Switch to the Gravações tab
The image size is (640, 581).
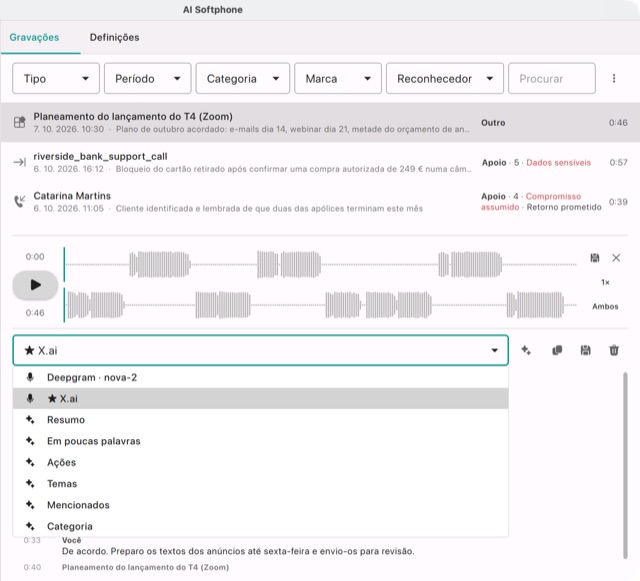(x=34, y=37)
